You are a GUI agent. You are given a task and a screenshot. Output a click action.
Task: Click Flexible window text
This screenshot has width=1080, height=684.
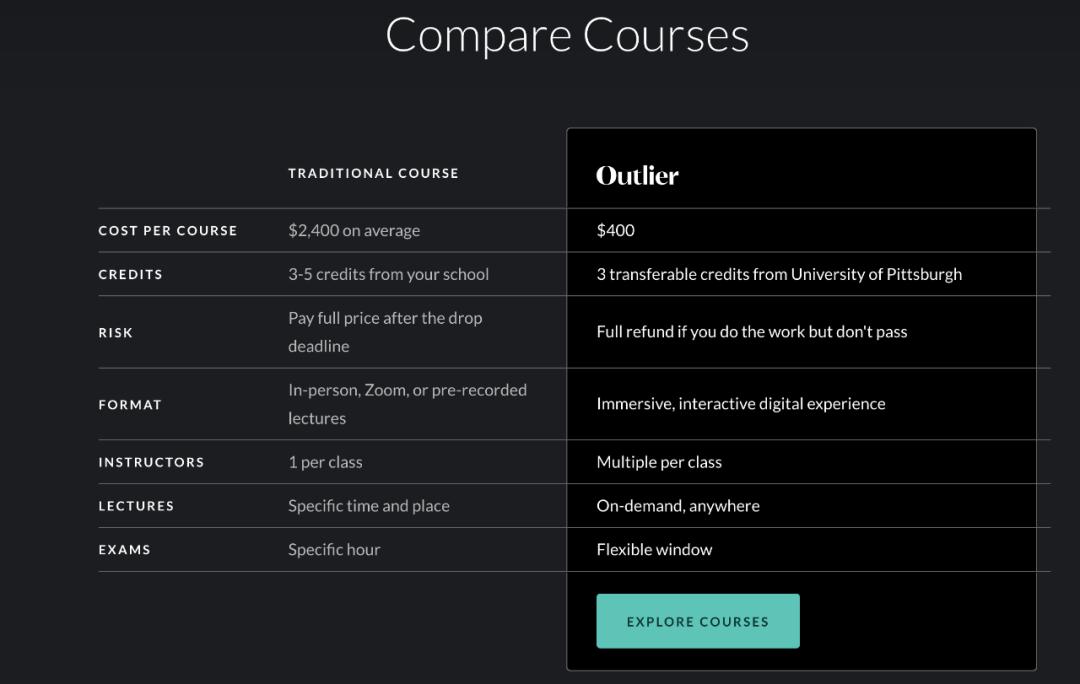tap(654, 550)
